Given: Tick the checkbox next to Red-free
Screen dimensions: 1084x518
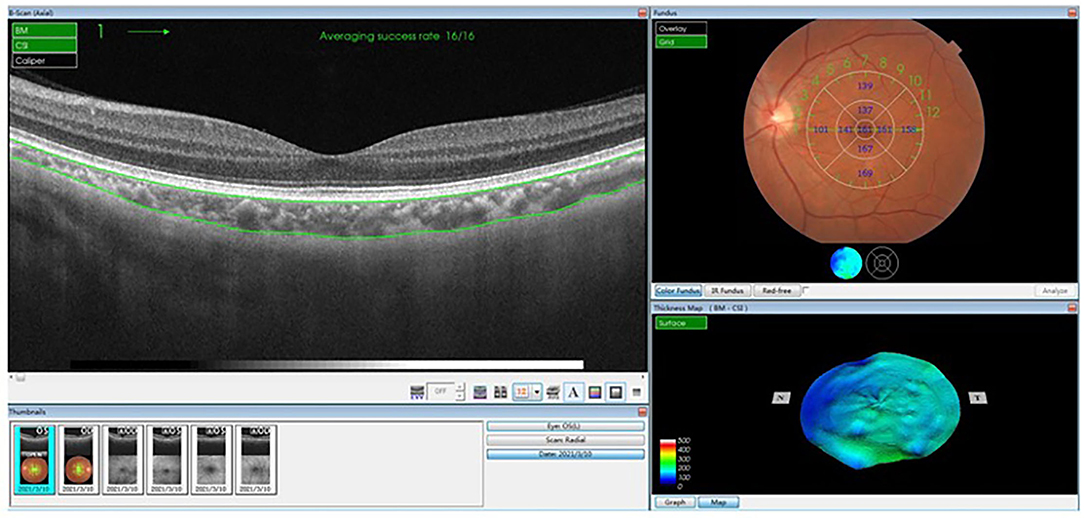Looking at the screenshot, I should (806, 290).
